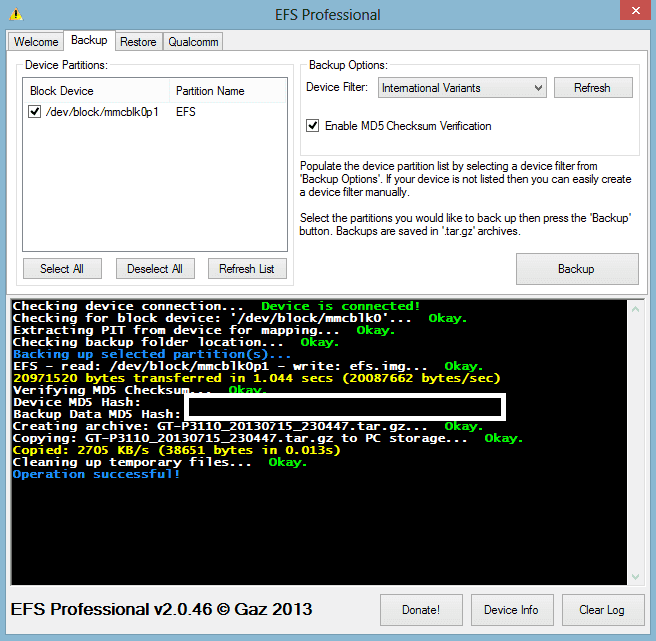Click the 'Extracting PIT from device' log line
This screenshot has height=641, width=656.
[x=204, y=330]
